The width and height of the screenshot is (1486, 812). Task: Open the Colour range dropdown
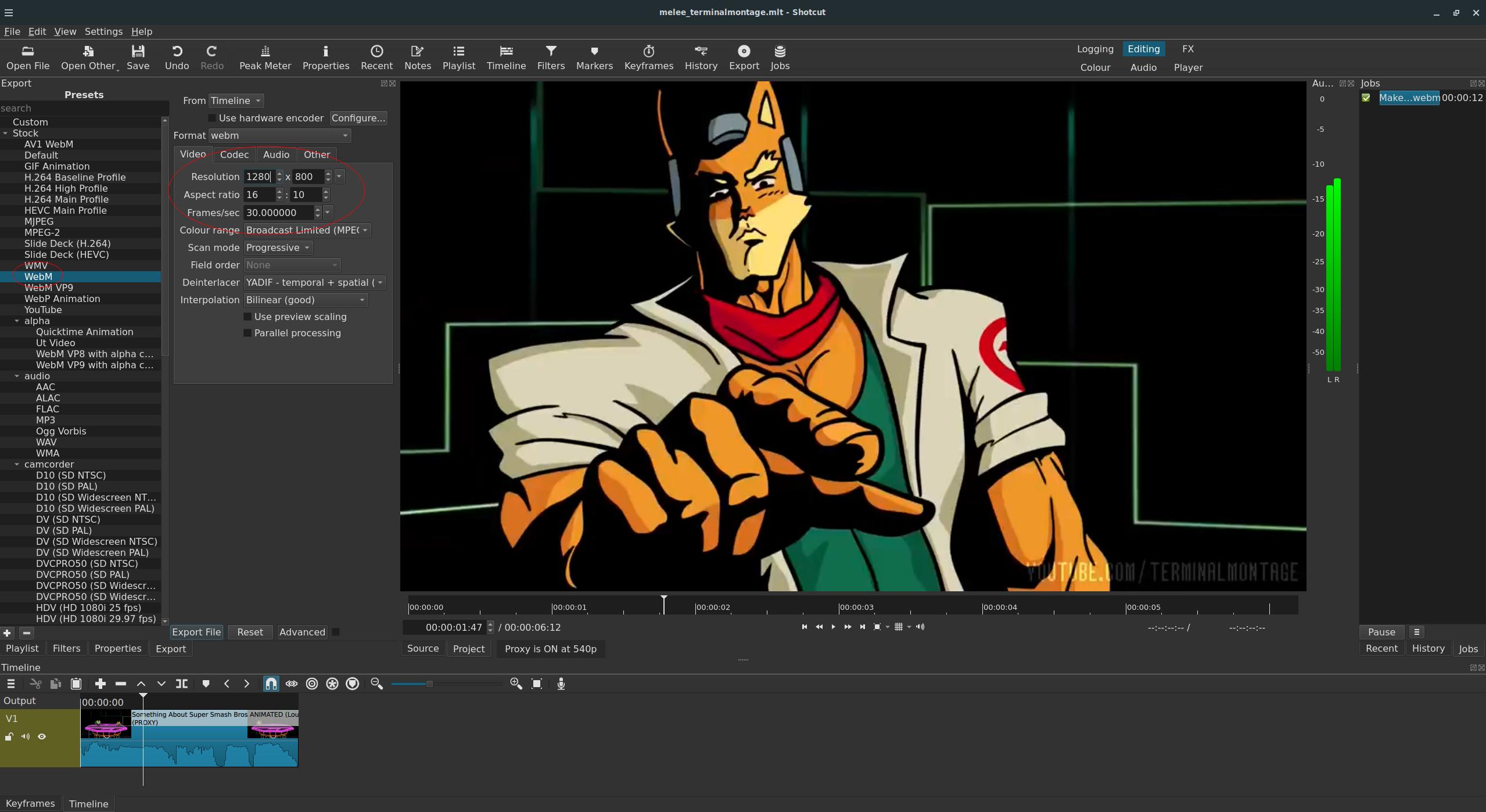307,230
